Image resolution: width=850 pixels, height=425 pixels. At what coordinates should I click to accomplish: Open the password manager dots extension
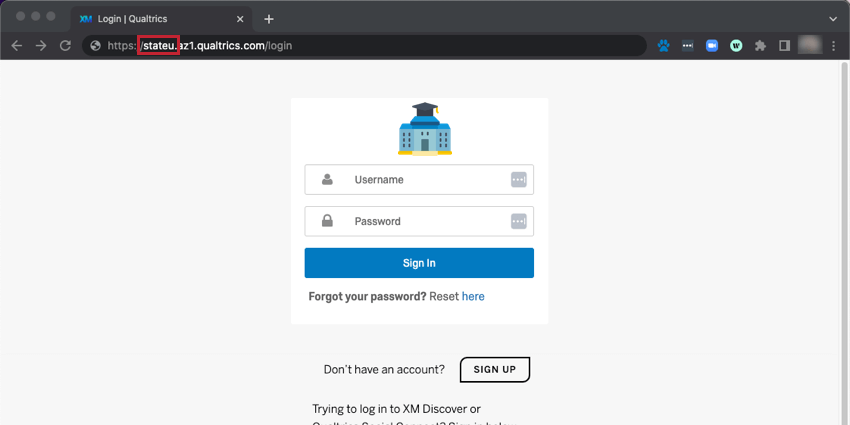tap(687, 46)
